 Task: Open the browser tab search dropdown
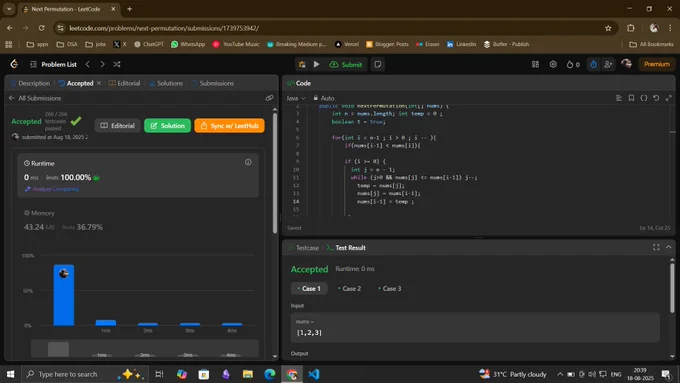9,9
